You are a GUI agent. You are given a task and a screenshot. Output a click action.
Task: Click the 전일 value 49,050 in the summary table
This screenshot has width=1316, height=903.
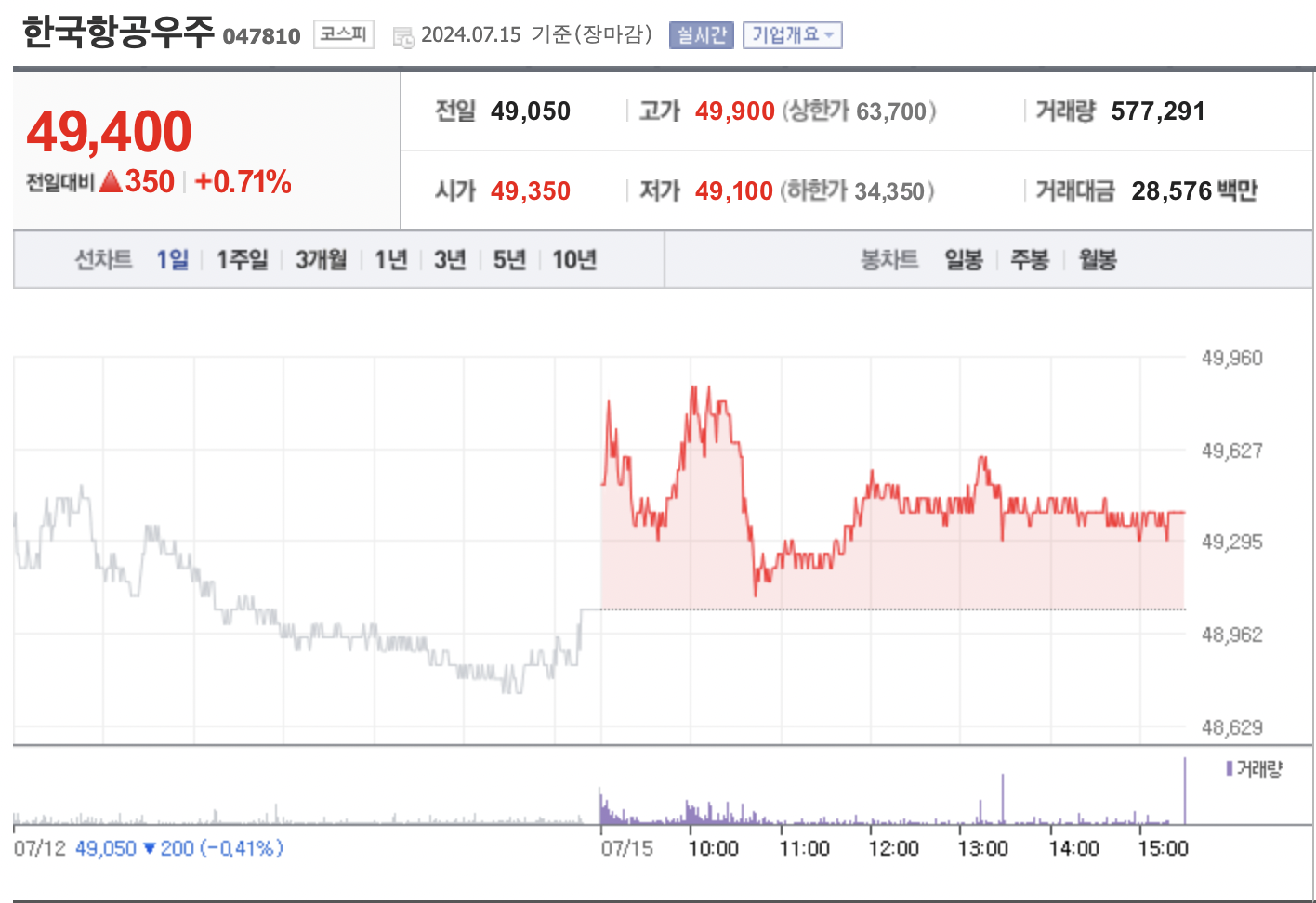point(531,111)
